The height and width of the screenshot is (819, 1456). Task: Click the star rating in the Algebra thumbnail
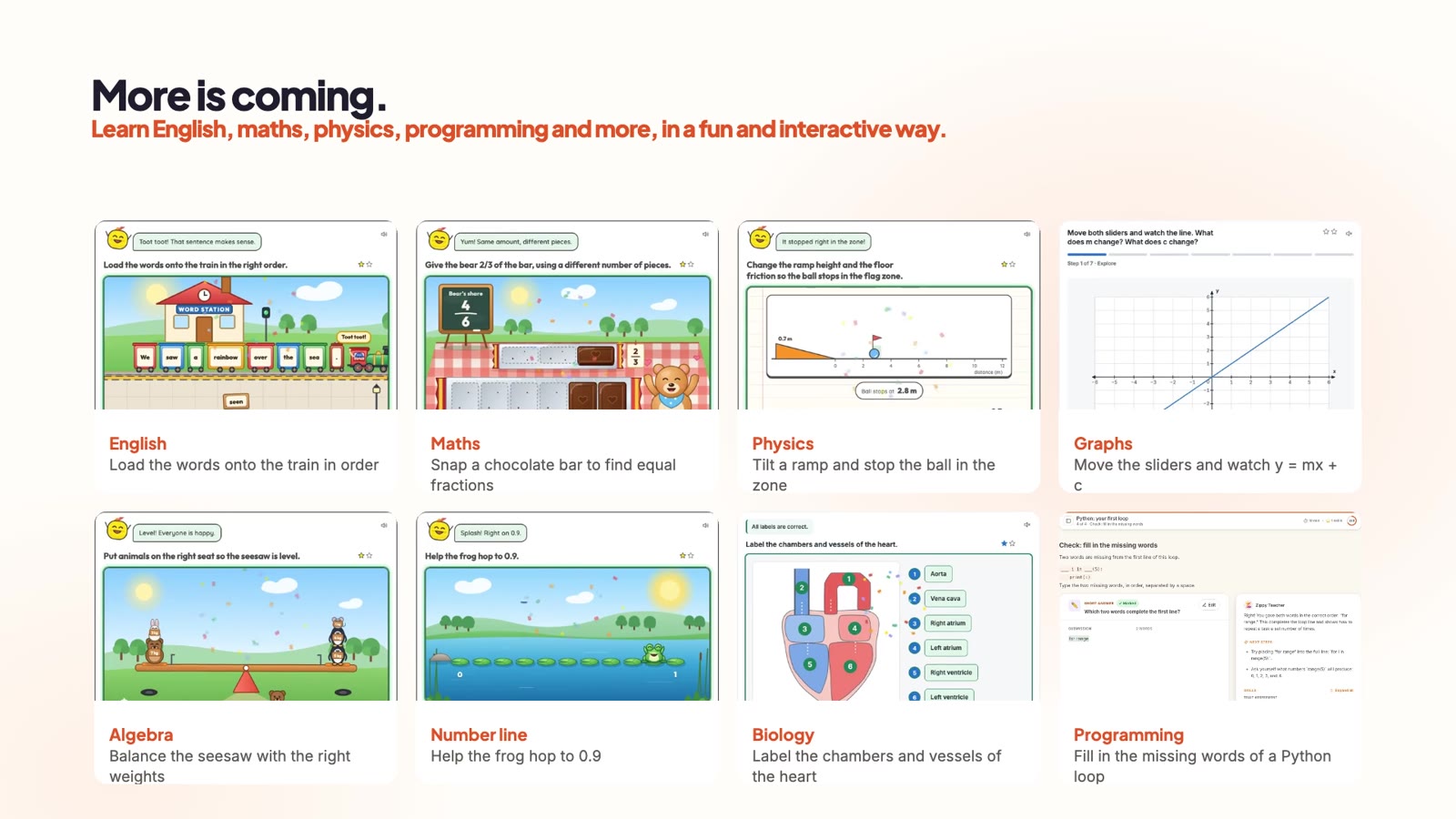[365, 555]
